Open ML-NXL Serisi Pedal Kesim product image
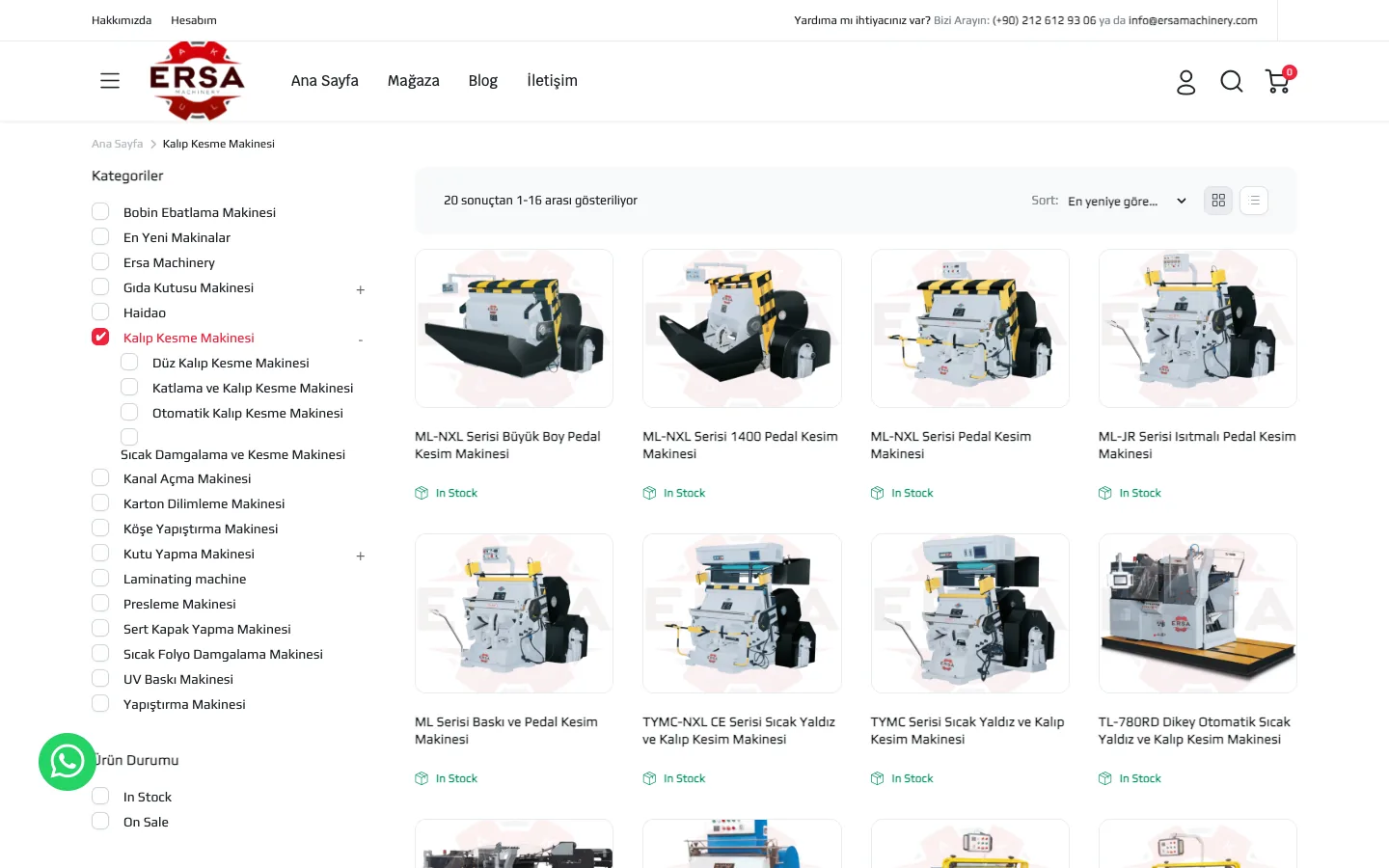 click(x=970, y=328)
